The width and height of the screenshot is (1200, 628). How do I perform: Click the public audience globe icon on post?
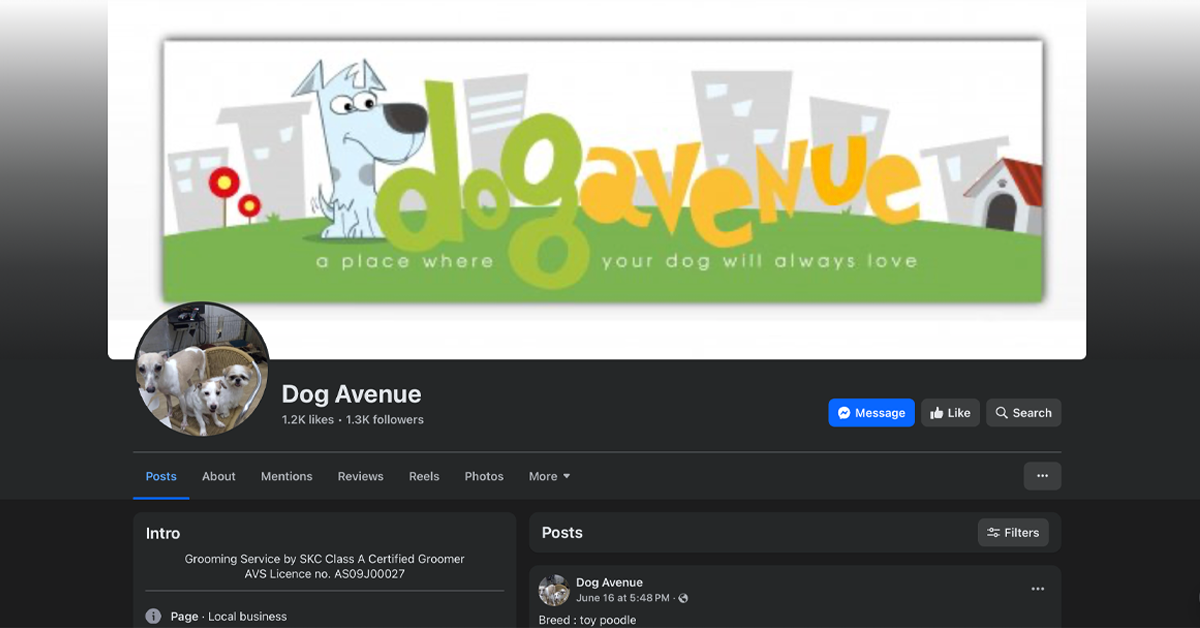(x=684, y=598)
